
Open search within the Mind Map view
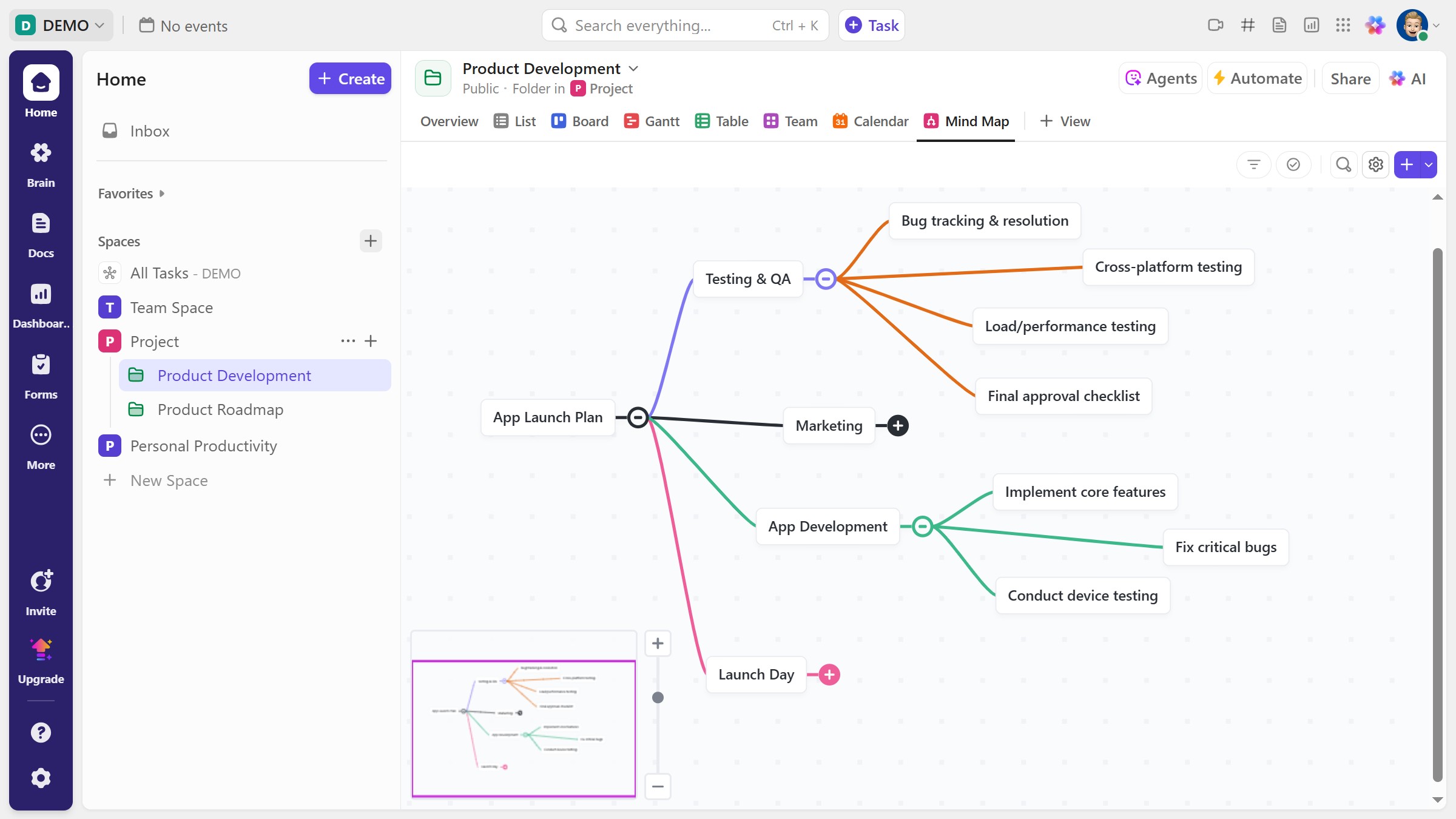tap(1343, 164)
